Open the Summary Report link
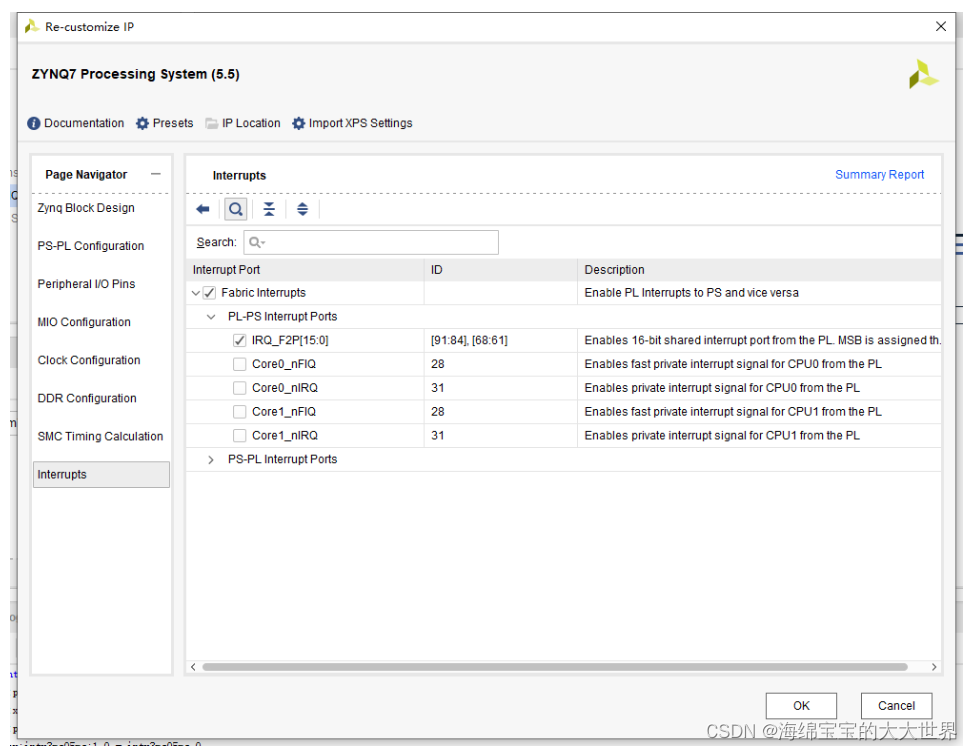Screen dimensions: 972x750 [879, 175]
